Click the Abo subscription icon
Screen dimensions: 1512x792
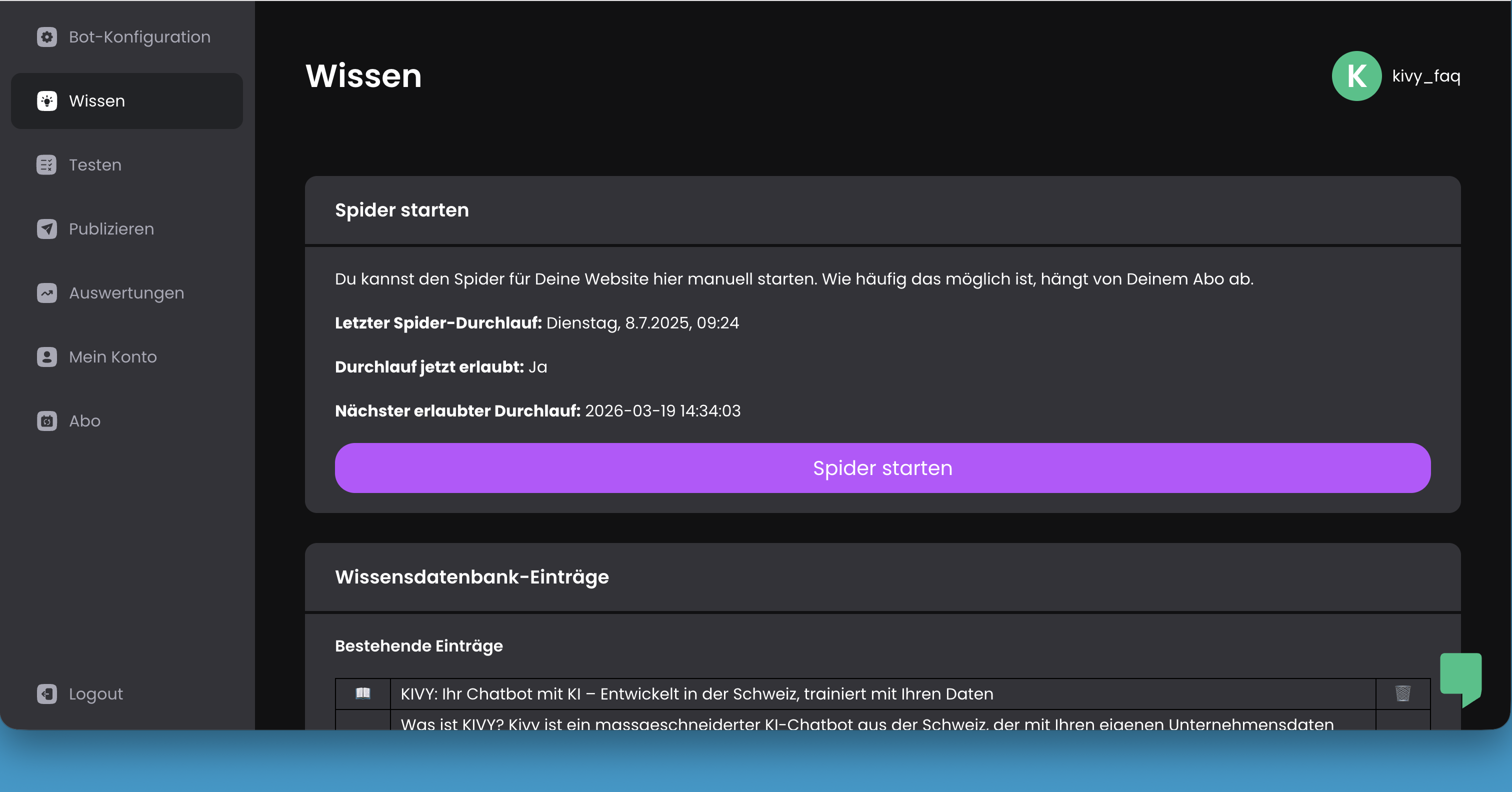click(46, 420)
